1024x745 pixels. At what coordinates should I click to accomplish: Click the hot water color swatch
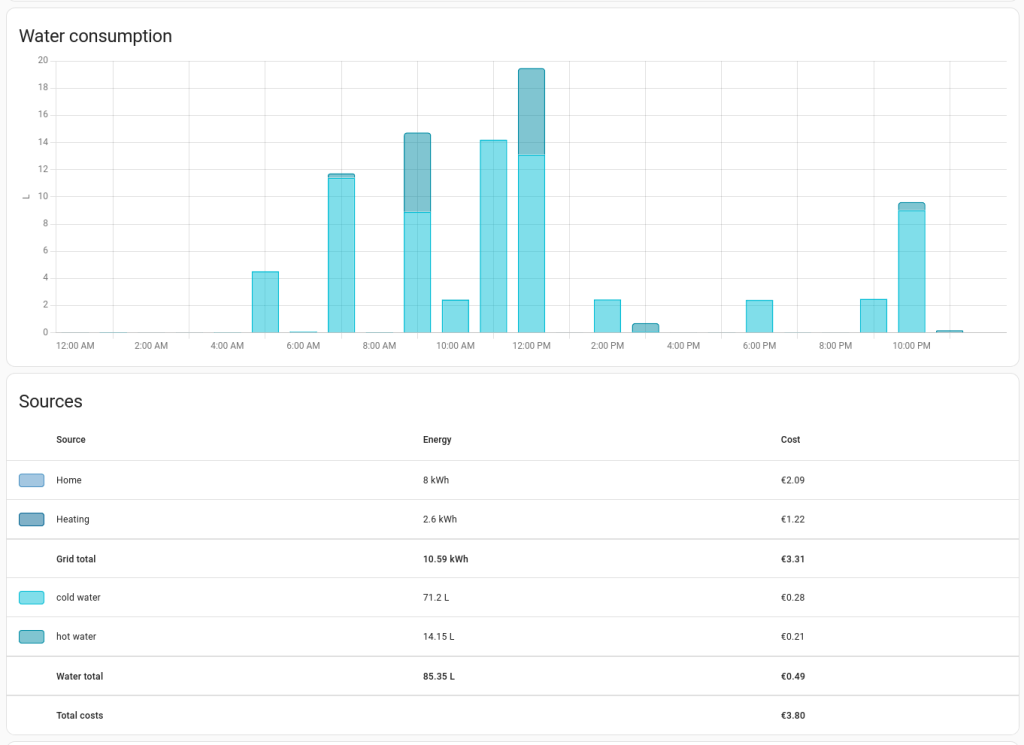point(31,636)
